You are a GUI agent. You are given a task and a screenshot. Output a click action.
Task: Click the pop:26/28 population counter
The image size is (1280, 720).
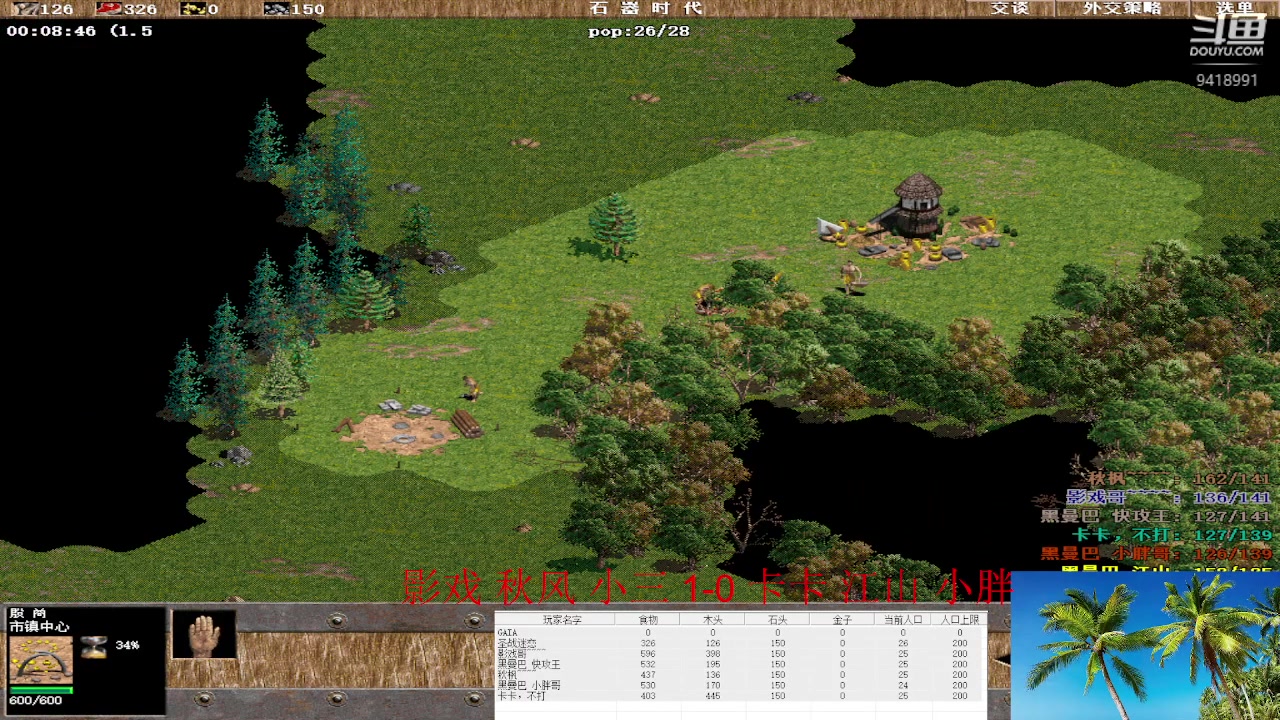(x=639, y=31)
